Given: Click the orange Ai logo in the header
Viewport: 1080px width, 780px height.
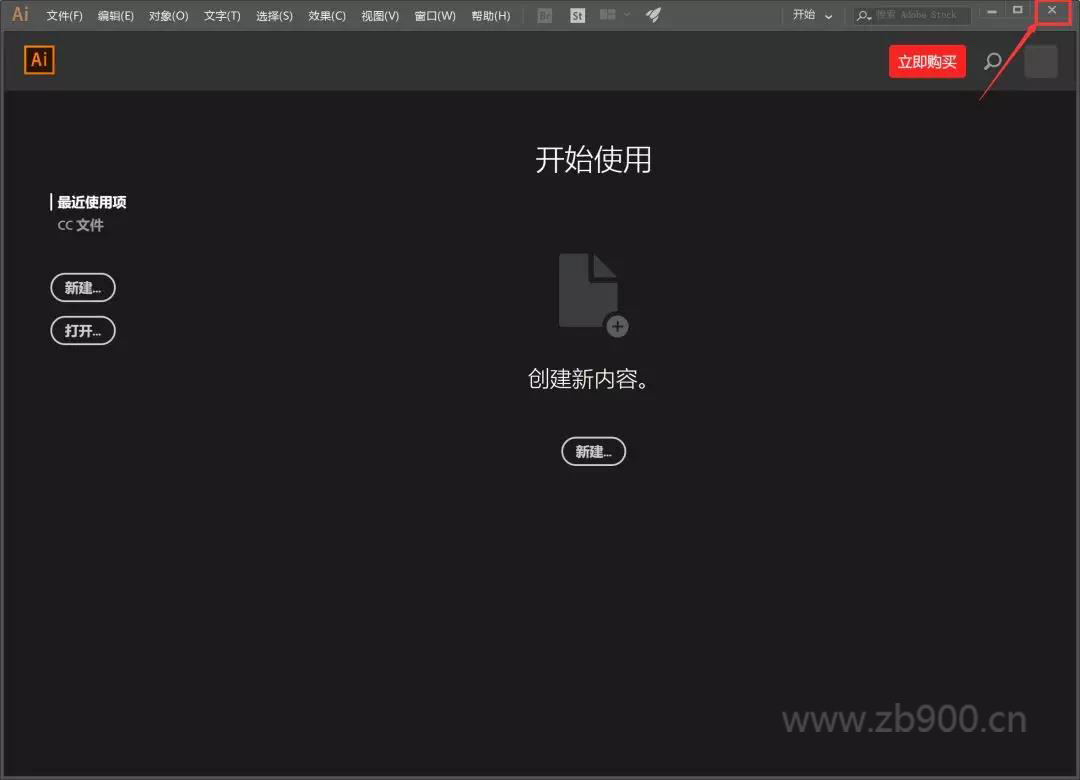Looking at the screenshot, I should click(x=39, y=60).
